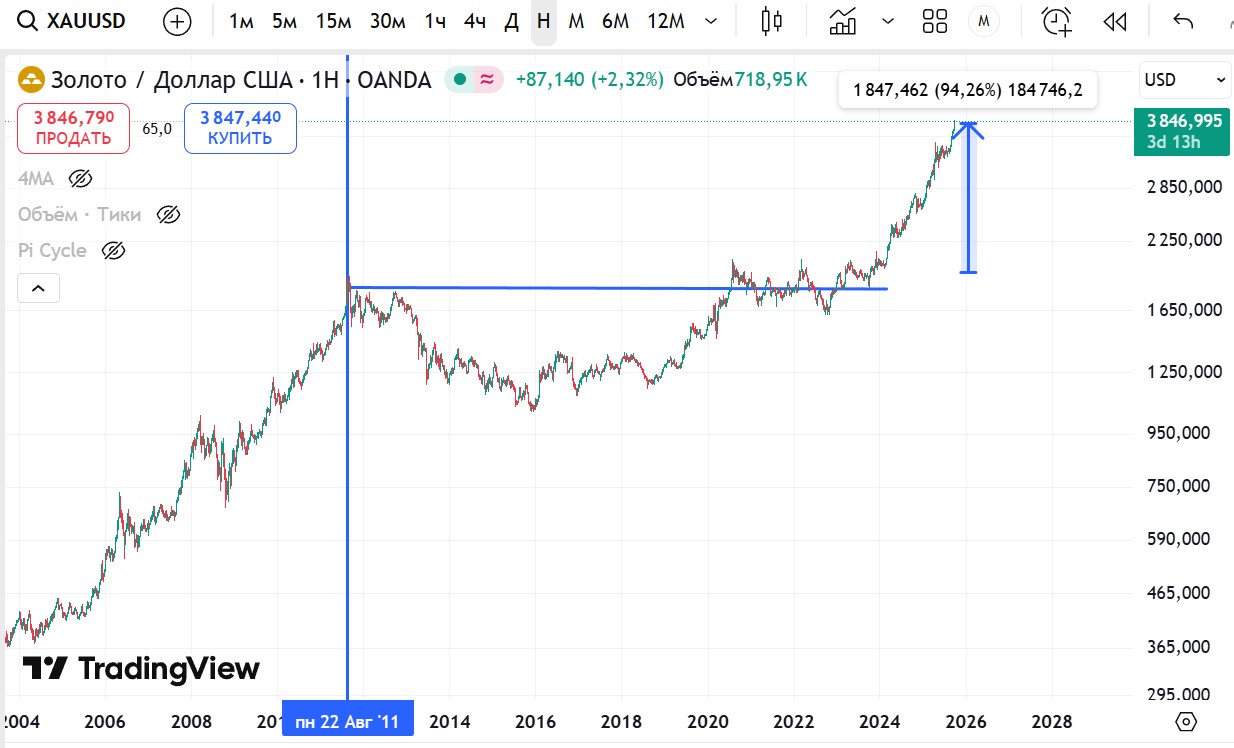This screenshot has width=1234, height=748.
Task: Open chart settings gear at bottom right
Action: click(x=1186, y=721)
